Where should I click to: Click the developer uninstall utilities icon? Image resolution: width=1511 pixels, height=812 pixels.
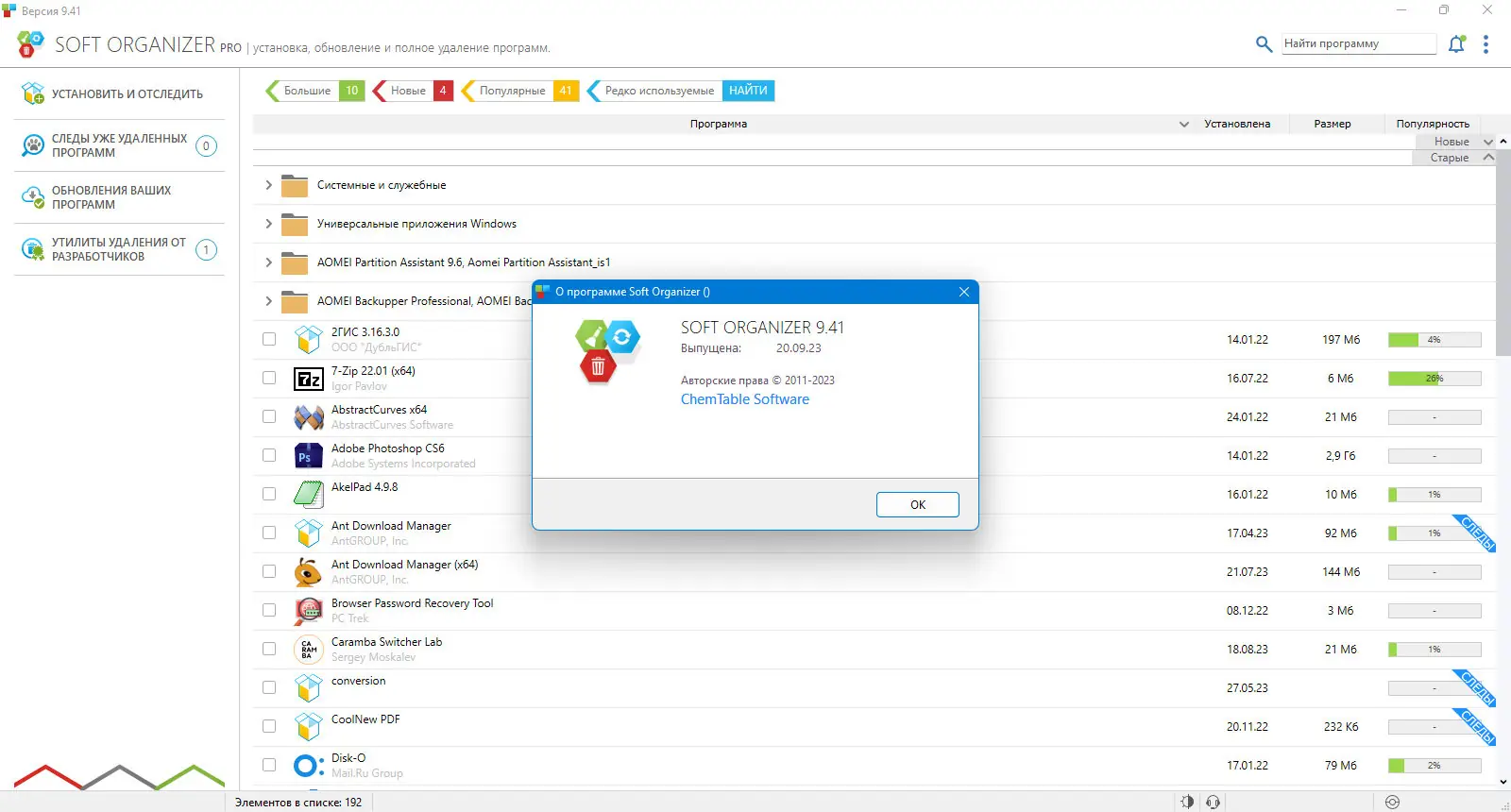tap(33, 249)
